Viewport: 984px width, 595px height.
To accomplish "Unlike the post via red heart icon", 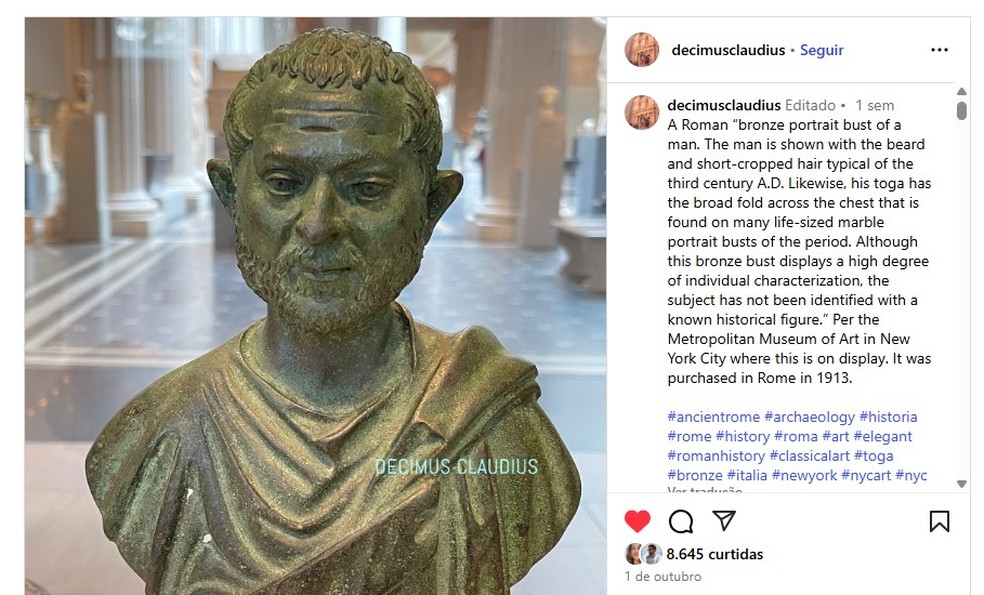I will coord(637,521).
